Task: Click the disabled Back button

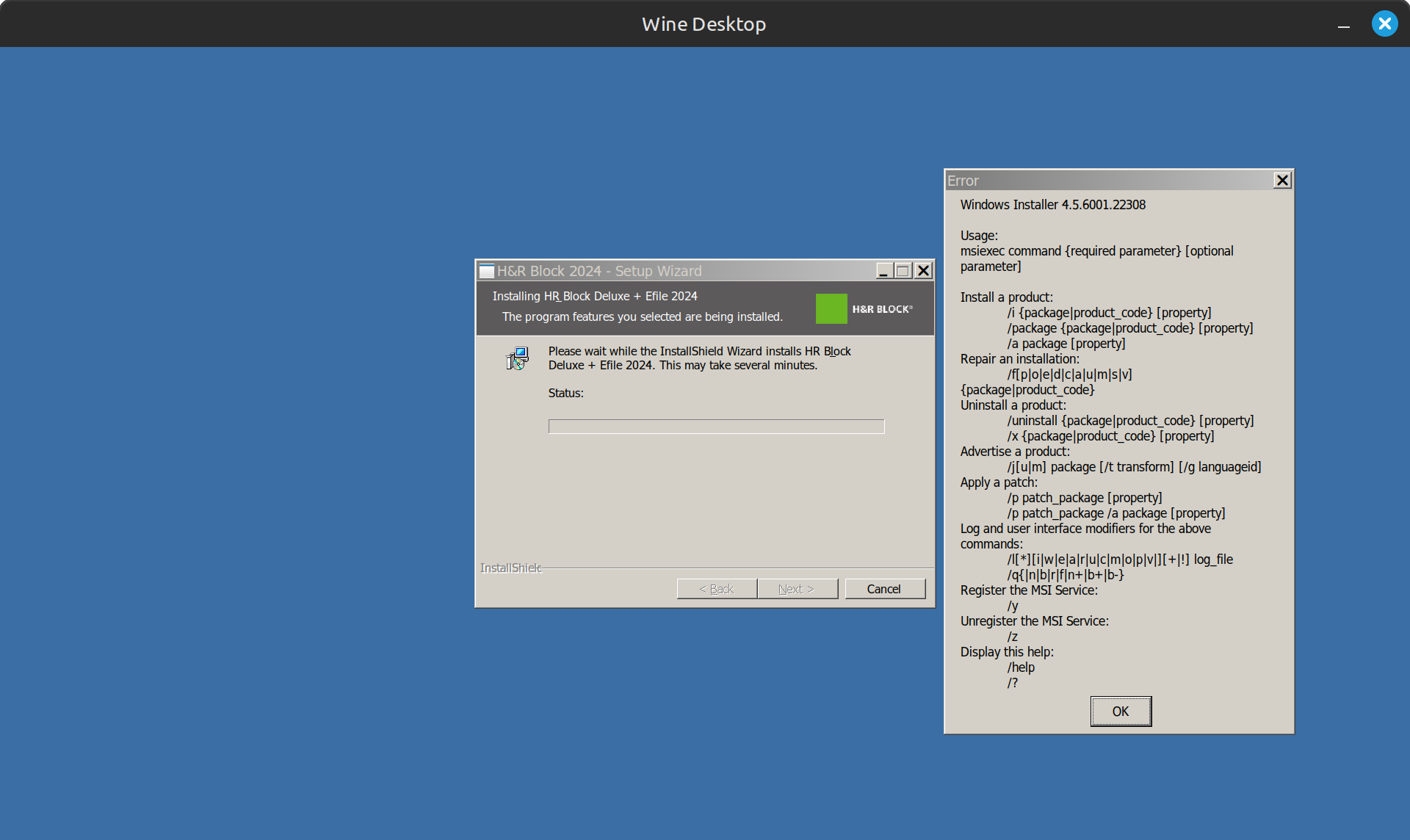Action: click(717, 589)
